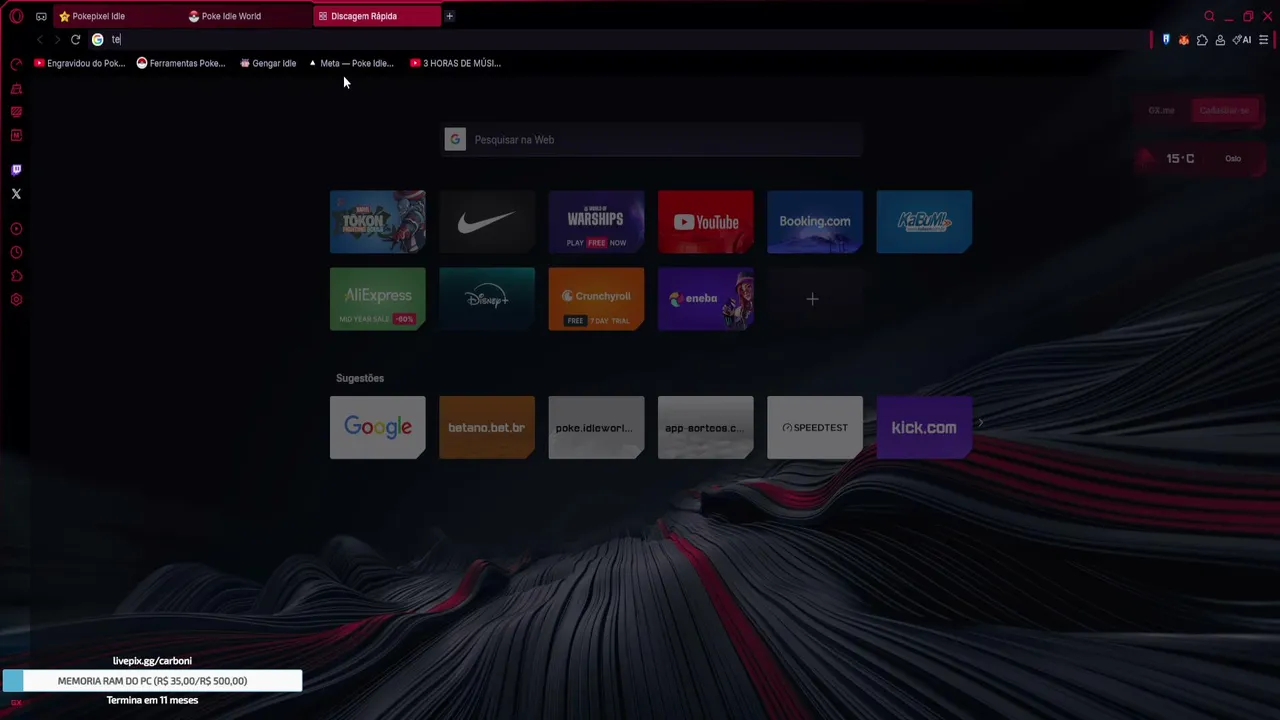Open the AI assistant toolbar button

(x=1242, y=40)
